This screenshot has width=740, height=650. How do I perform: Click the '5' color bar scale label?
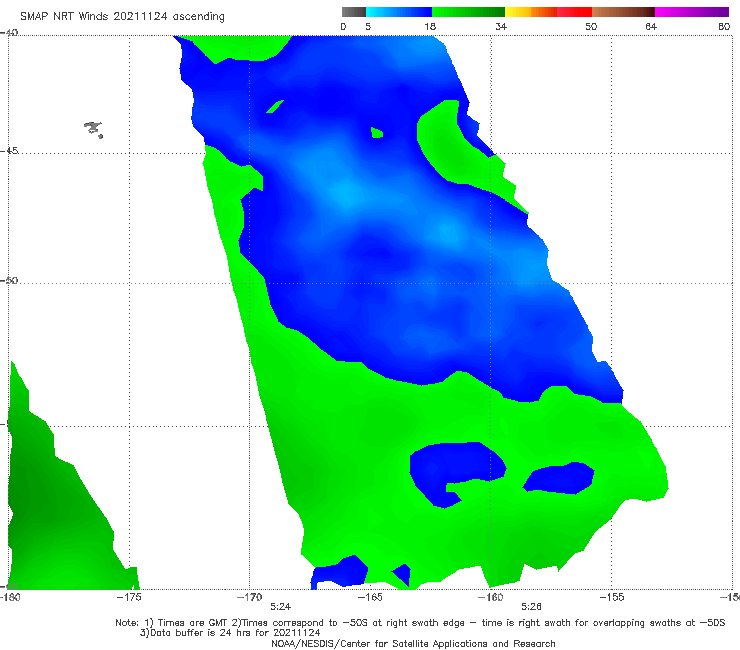coord(368,27)
